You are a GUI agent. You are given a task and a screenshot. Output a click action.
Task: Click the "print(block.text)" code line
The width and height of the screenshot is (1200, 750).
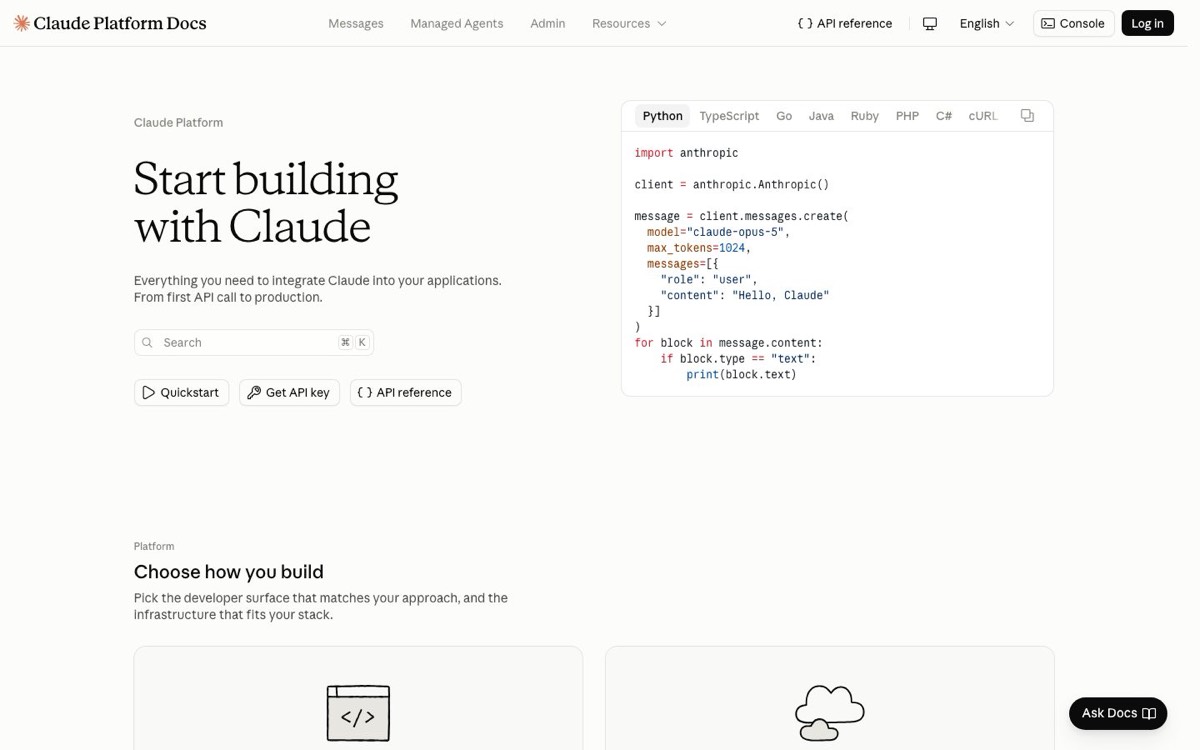tap(741, 374)
